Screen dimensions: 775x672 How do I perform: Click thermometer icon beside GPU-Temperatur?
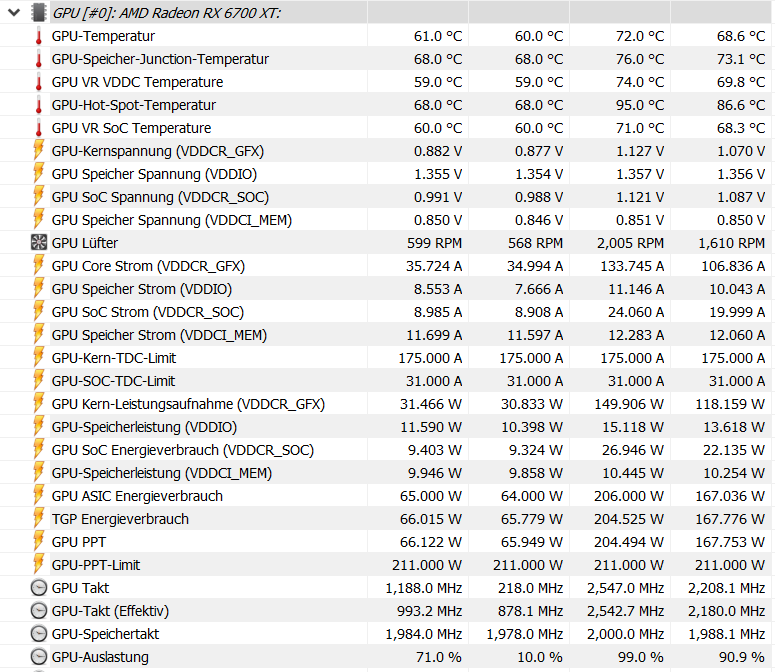point(39,37)
